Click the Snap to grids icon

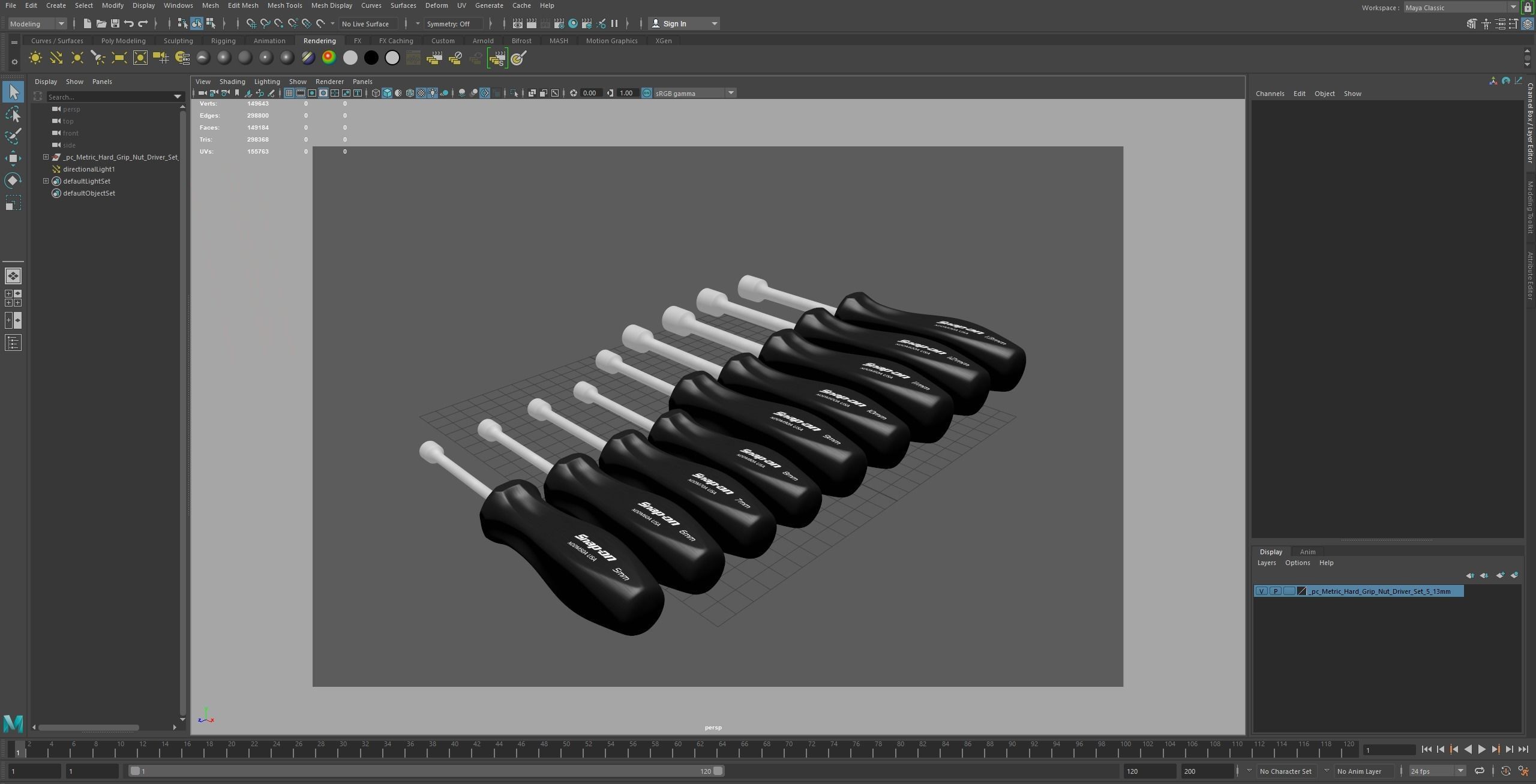coord(251,23)
